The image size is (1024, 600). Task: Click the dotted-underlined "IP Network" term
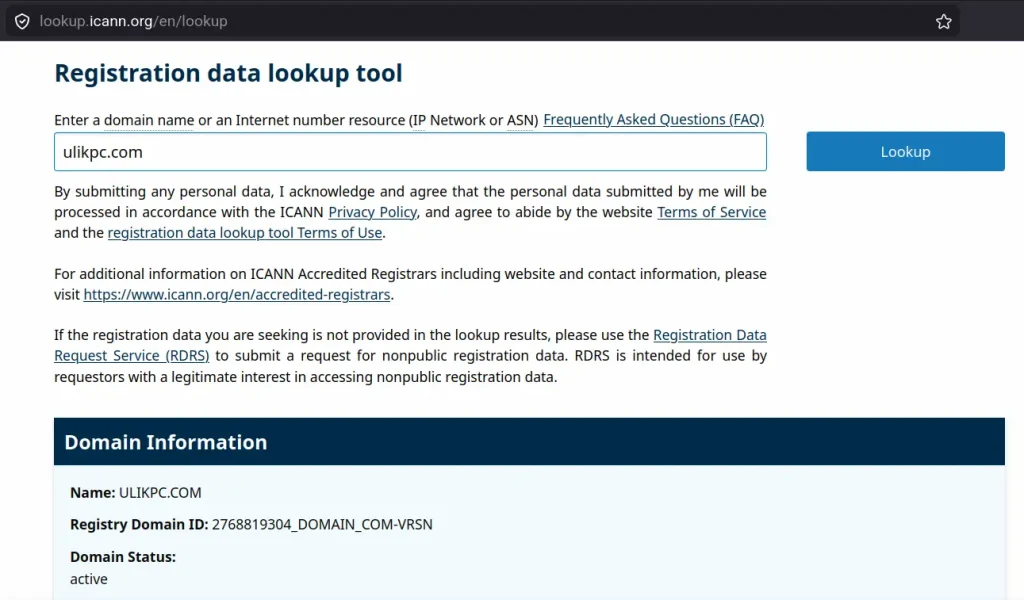[448, 120]
